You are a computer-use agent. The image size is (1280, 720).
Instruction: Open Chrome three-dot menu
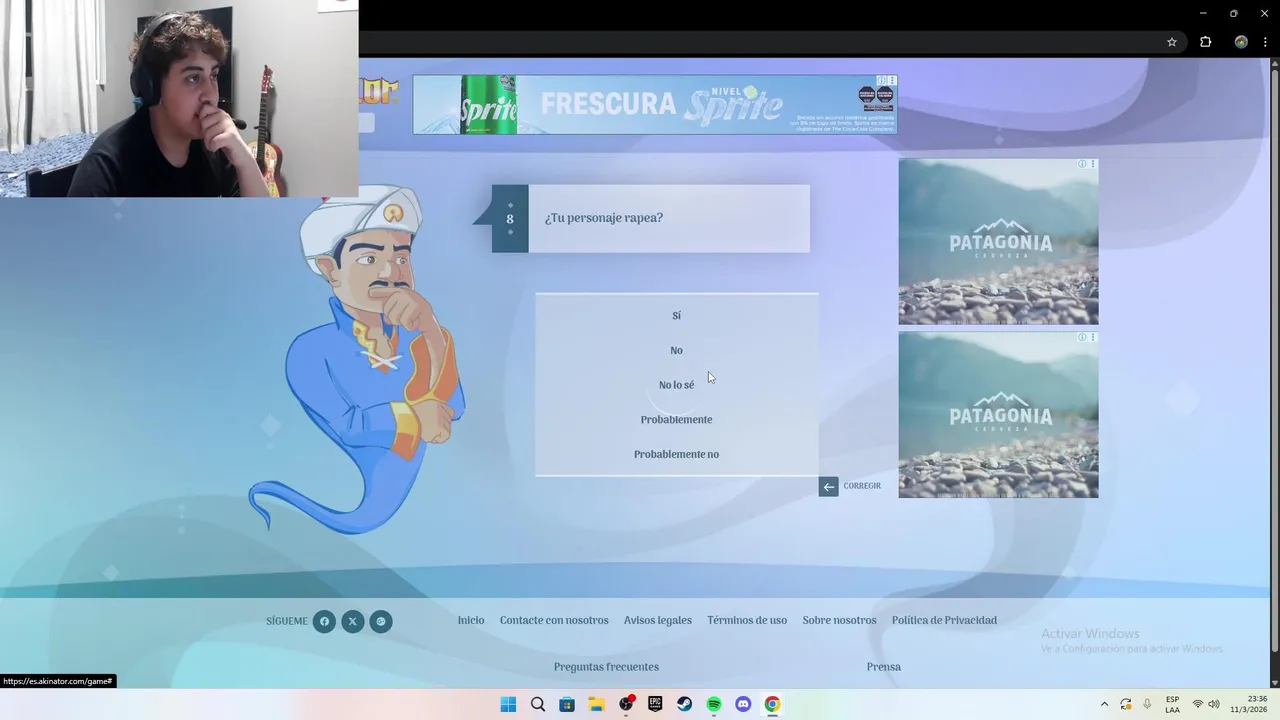point(1264,42)
